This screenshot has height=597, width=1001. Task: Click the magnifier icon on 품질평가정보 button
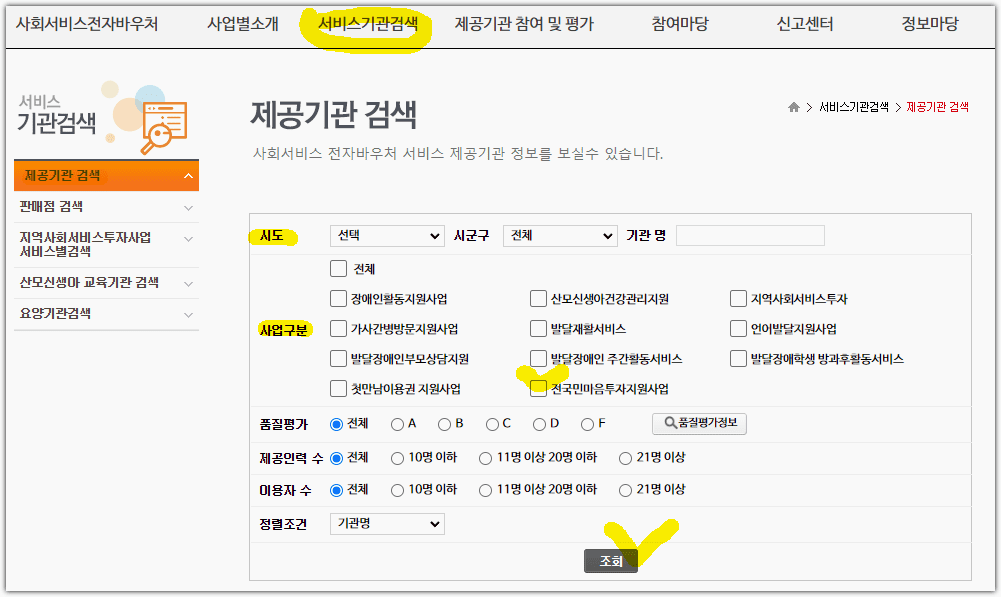click(672, 423)
